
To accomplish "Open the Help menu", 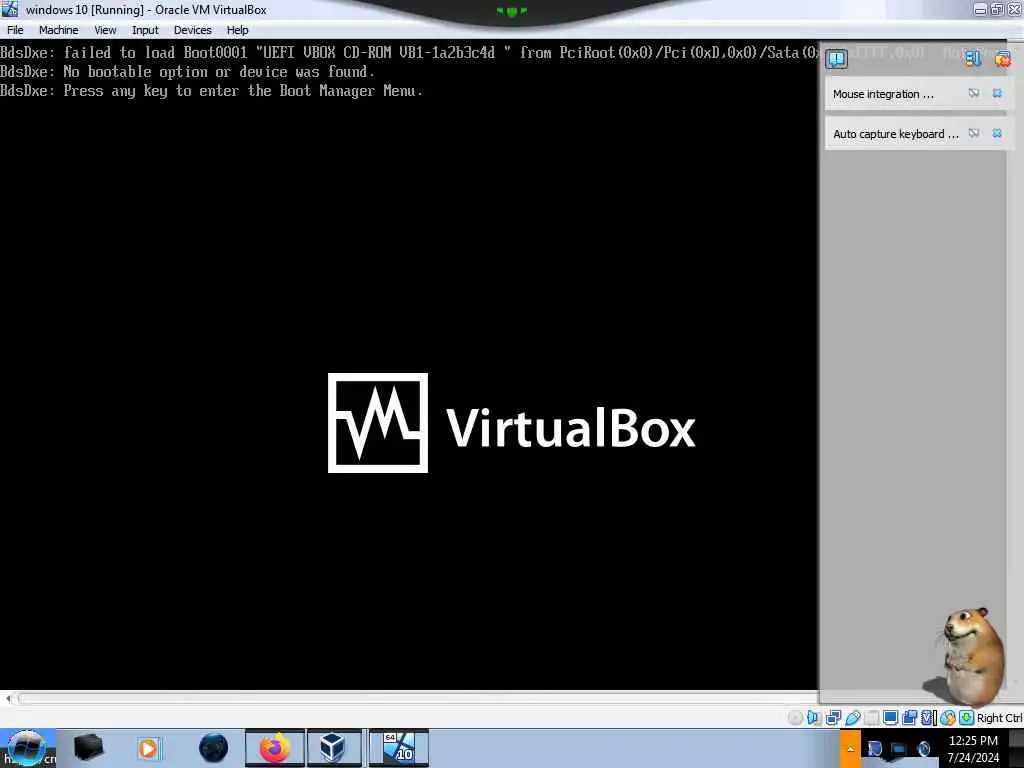I will pyautogui.click(x=237, y=30).
